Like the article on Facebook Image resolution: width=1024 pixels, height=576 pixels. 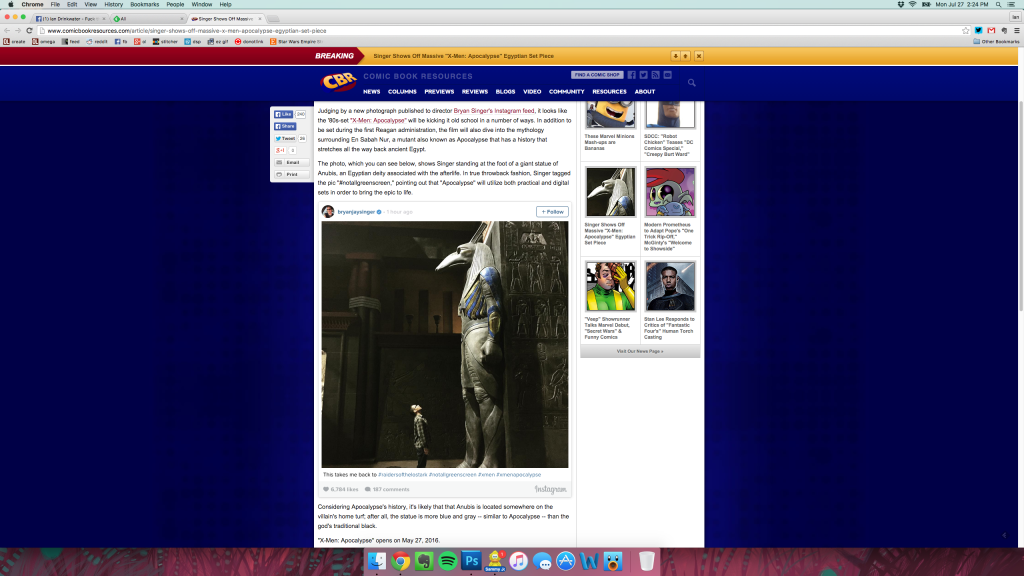pos(283,114)
